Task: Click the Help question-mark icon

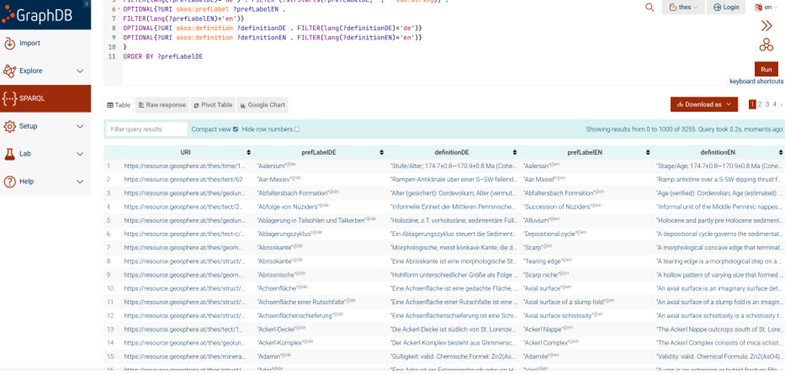Action: point(10,182)
